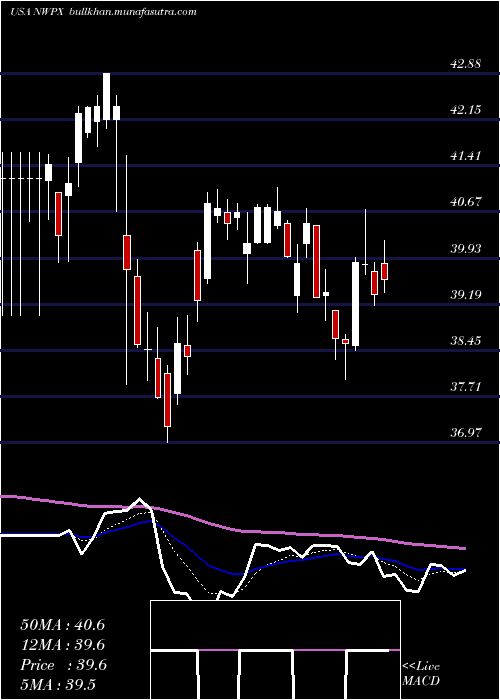Click the purple 50MA line in the lower panel

[232, 529]
